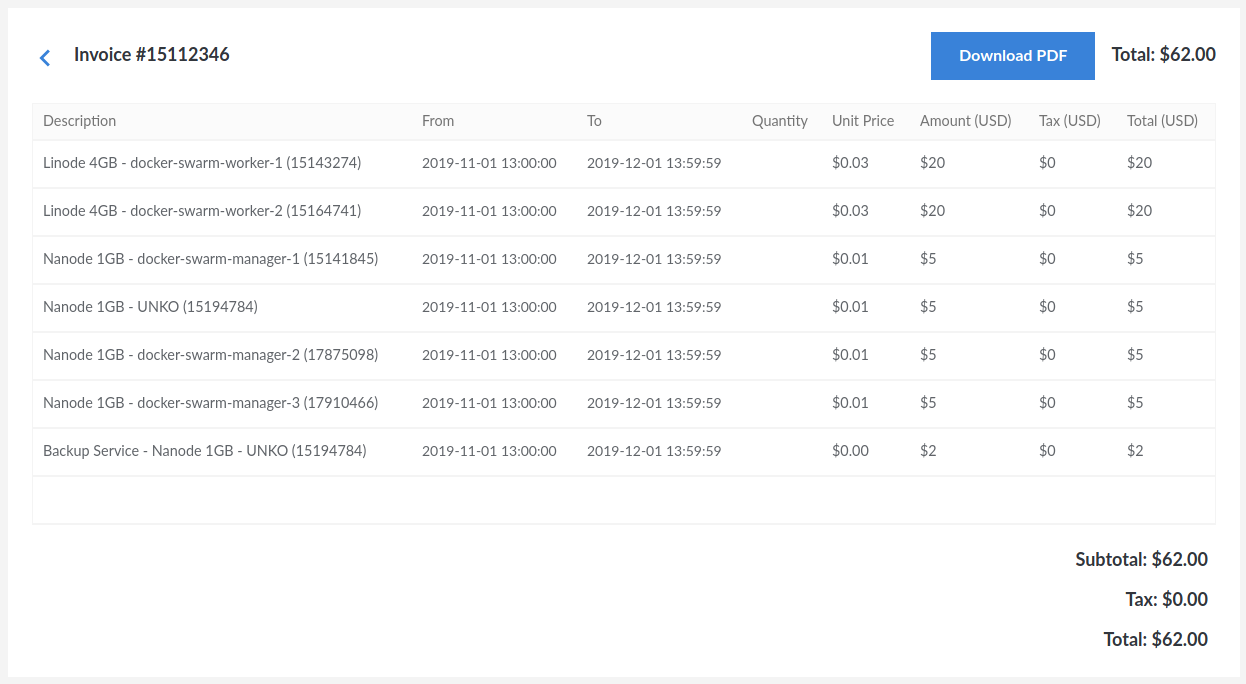Select the Amount (USD) column header

coord(966,121)
